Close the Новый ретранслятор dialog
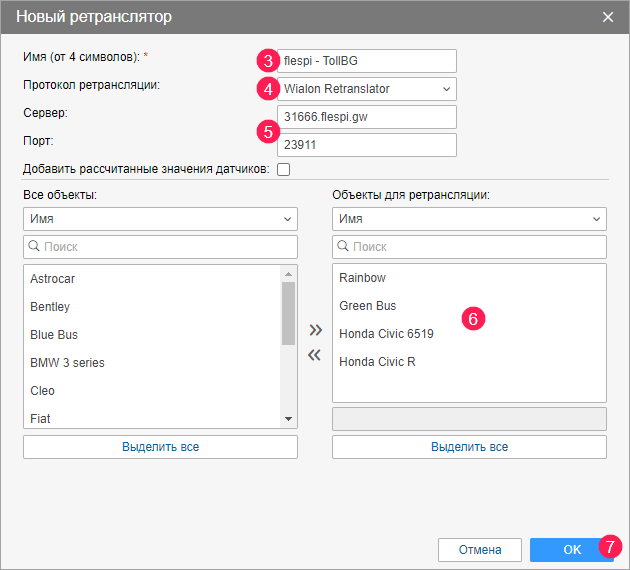The height and width of the screenshot is (570, 630). tap(608, 17)
